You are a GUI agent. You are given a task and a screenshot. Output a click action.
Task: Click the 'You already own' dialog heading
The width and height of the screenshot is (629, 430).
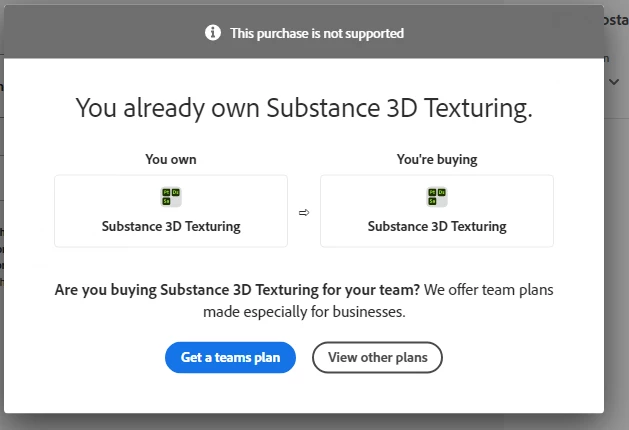tap(304, 108)
